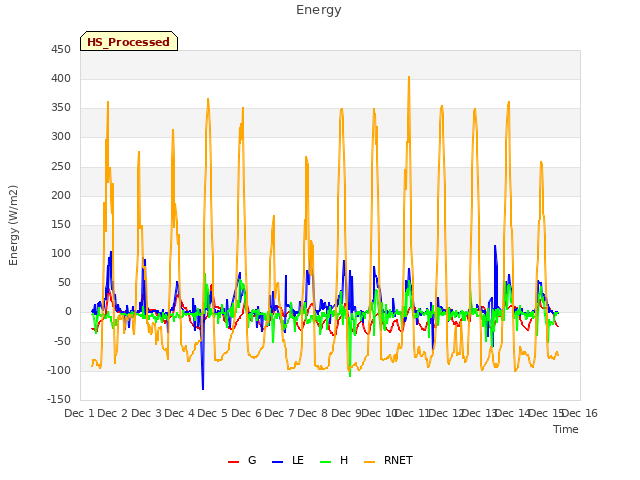The height and width of the screenshot is (480, 640).
Task: Click the 50 y-axis tick label
Action: (x=64, y=282)
